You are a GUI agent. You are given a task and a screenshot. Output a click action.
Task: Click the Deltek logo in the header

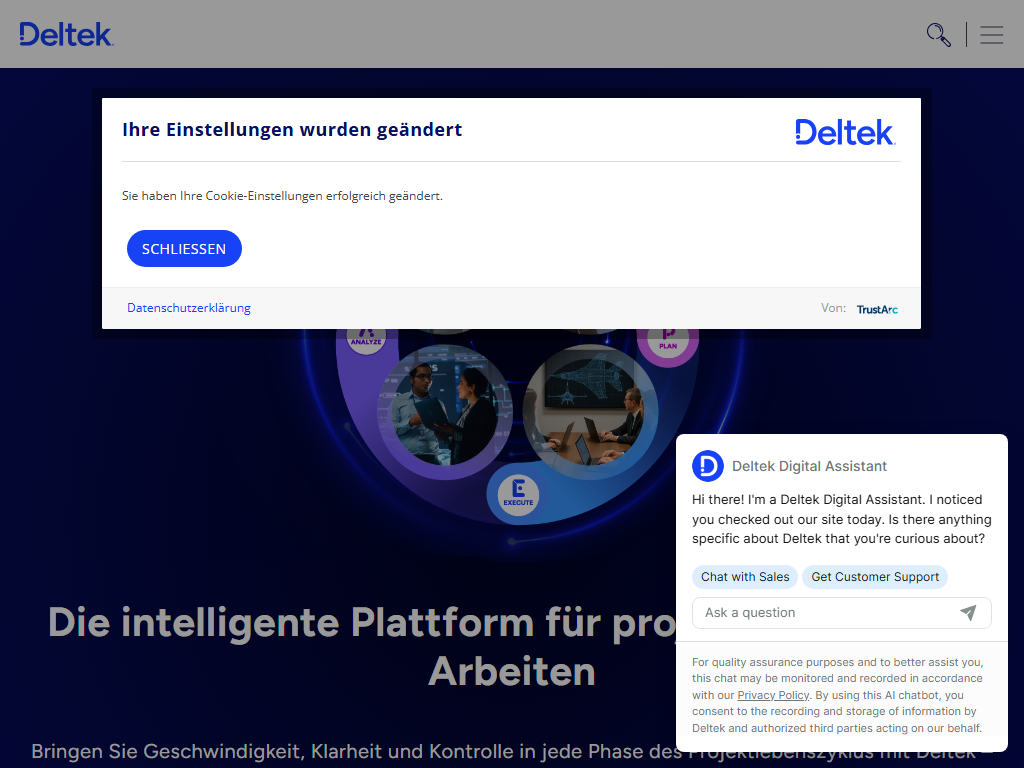pyautogui.click(x=66, y=35)
